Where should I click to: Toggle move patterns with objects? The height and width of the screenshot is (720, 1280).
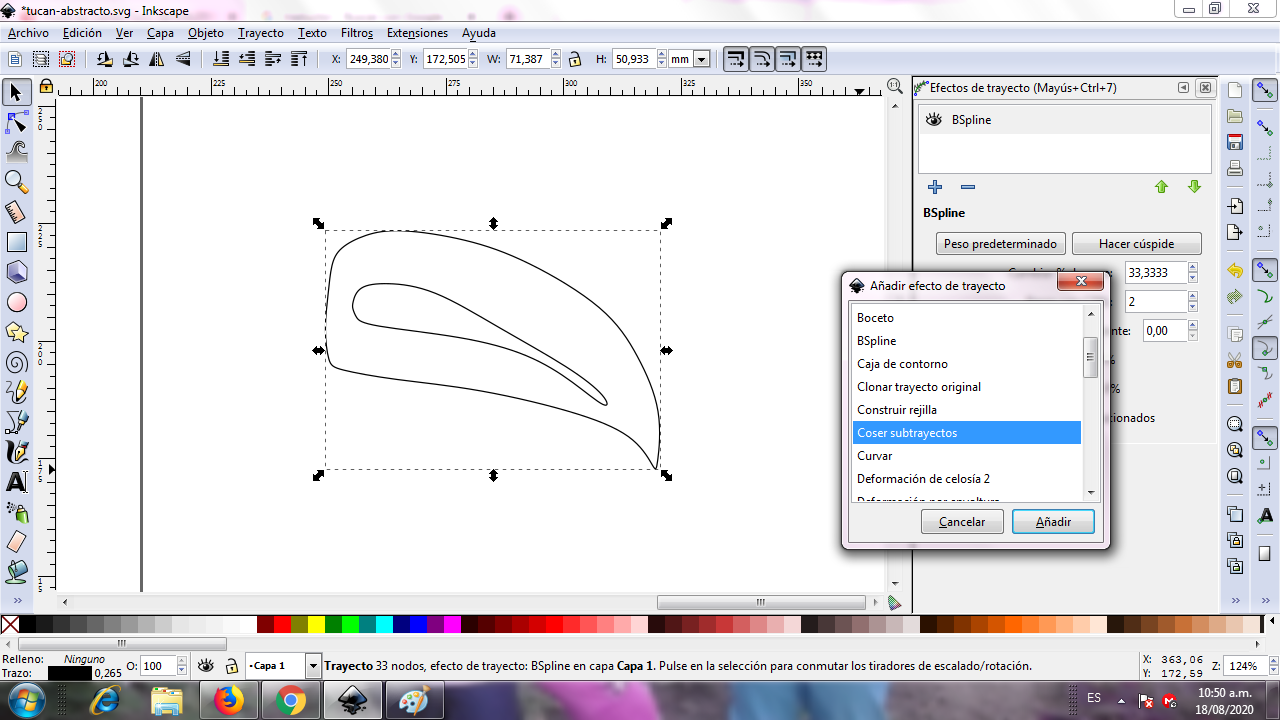(813, 59)
